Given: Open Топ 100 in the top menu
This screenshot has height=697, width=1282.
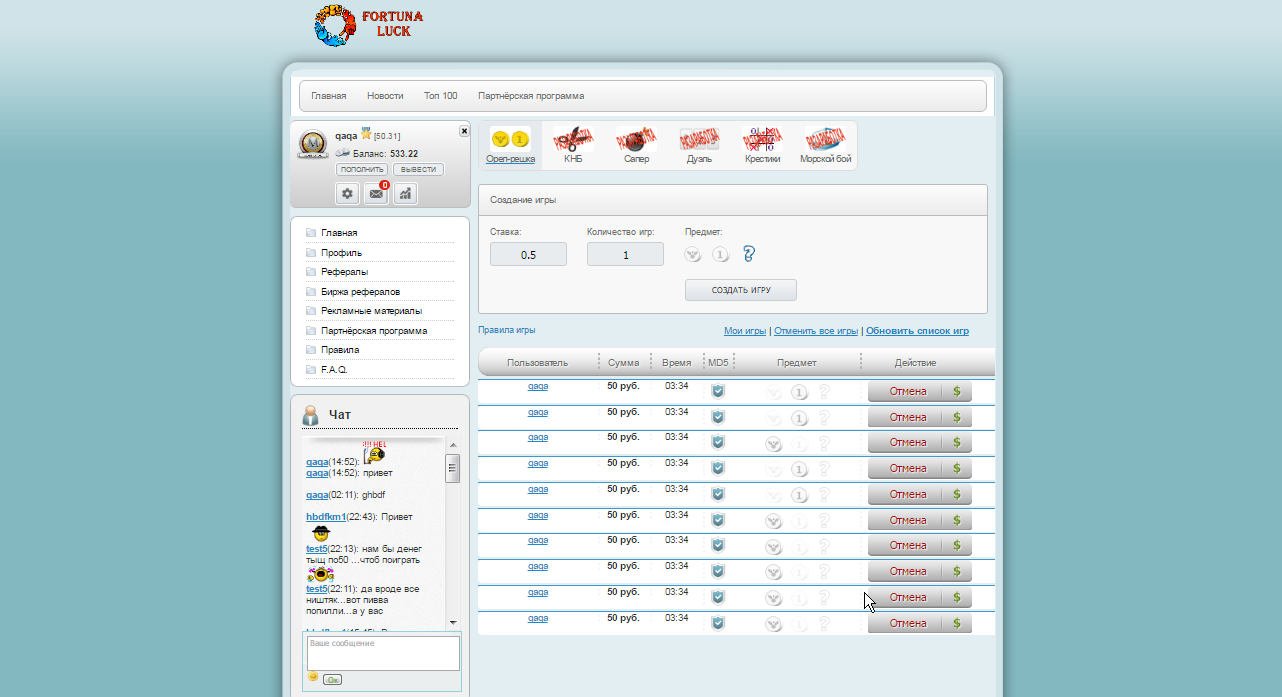Looking at the screenshot, I should point(440,96).
